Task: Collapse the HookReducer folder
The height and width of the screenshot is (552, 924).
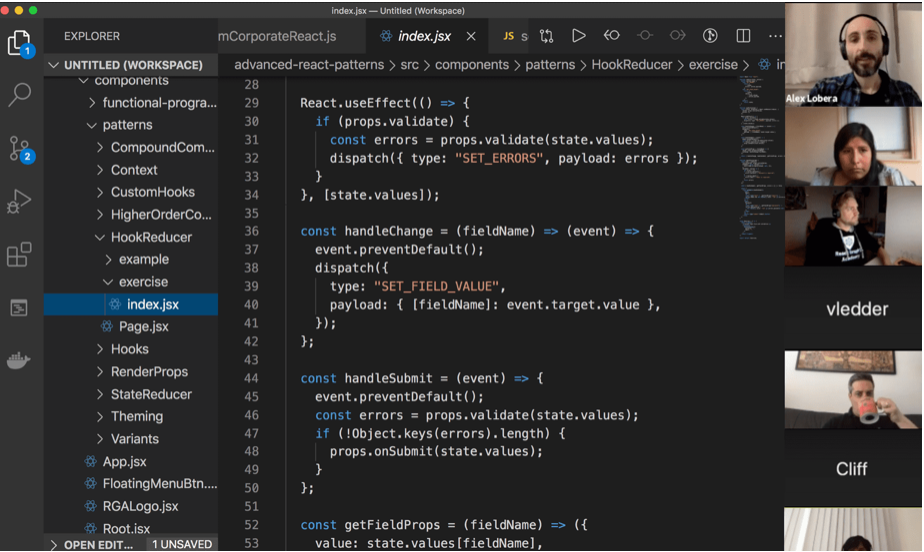Action: click(150, 237)
